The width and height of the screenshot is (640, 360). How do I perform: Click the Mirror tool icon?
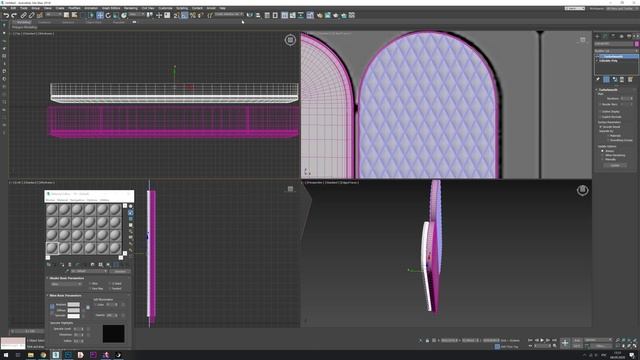[249, 15]
